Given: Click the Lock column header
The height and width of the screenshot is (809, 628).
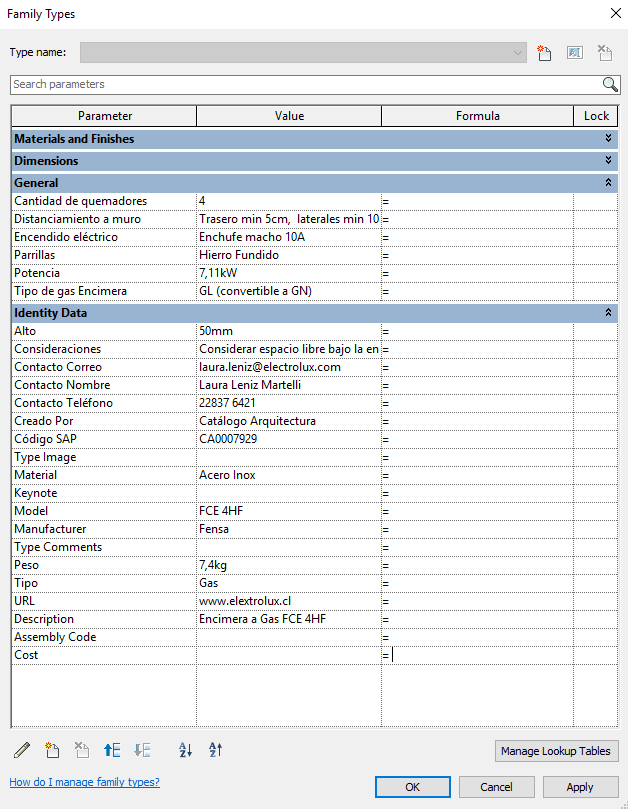Looking at the screenshot, I should tap(596, 116).
